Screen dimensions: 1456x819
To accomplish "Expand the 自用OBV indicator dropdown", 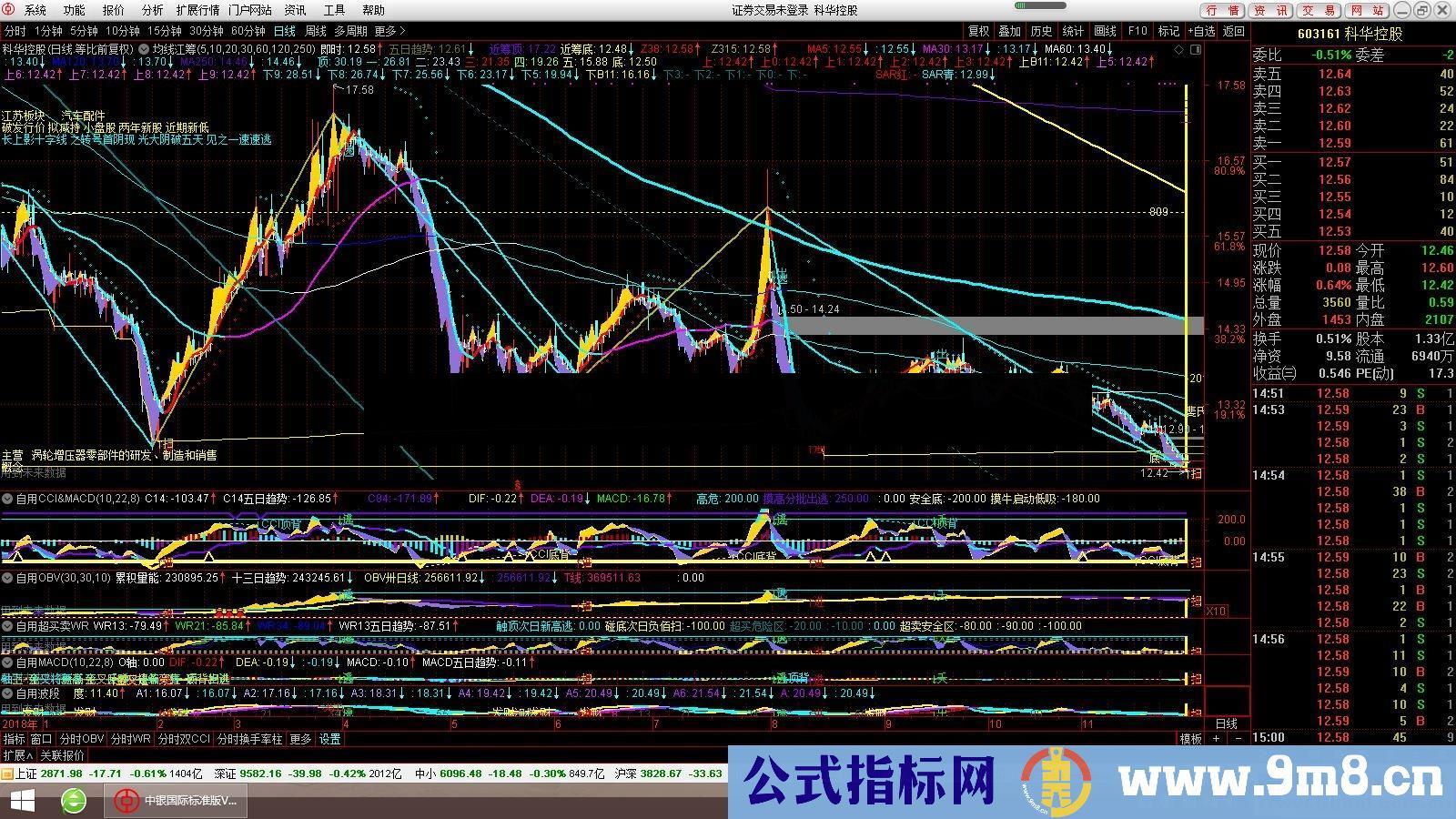I will click(7, 578).
